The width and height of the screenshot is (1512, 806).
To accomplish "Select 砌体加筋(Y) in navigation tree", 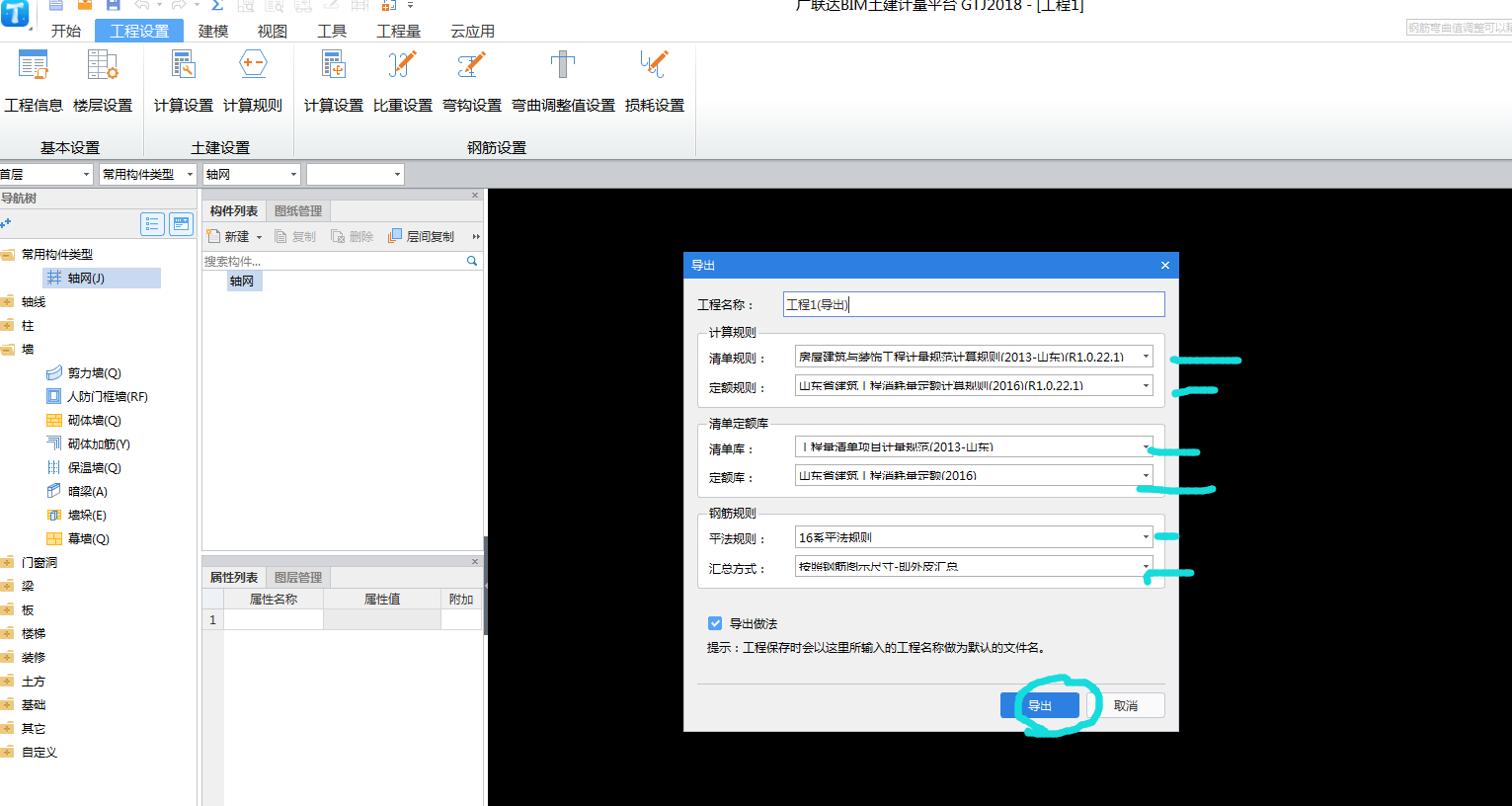I will pos(88,443).
